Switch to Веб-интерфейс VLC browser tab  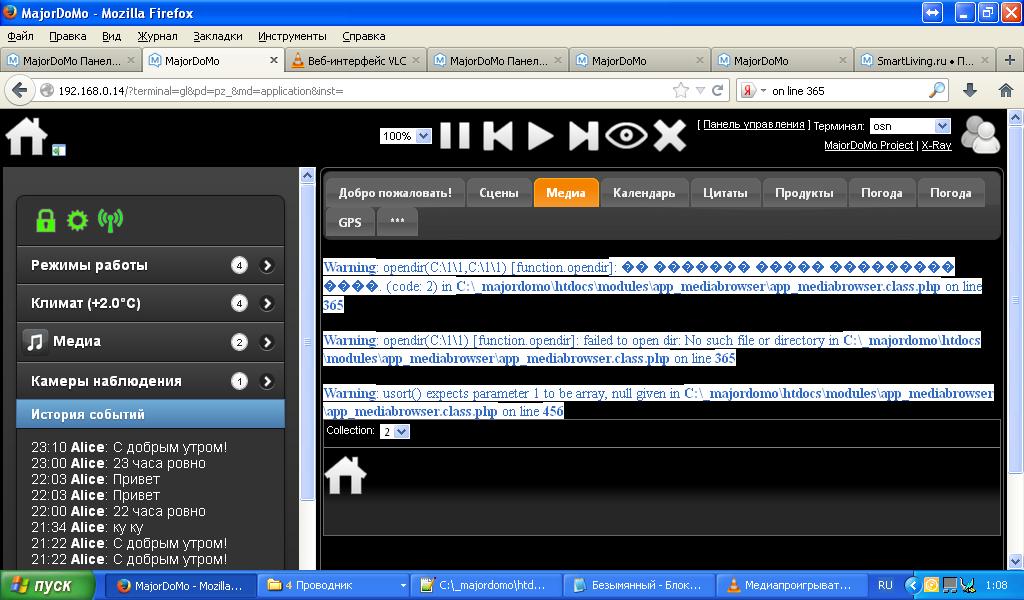click(x=356, y=61)
